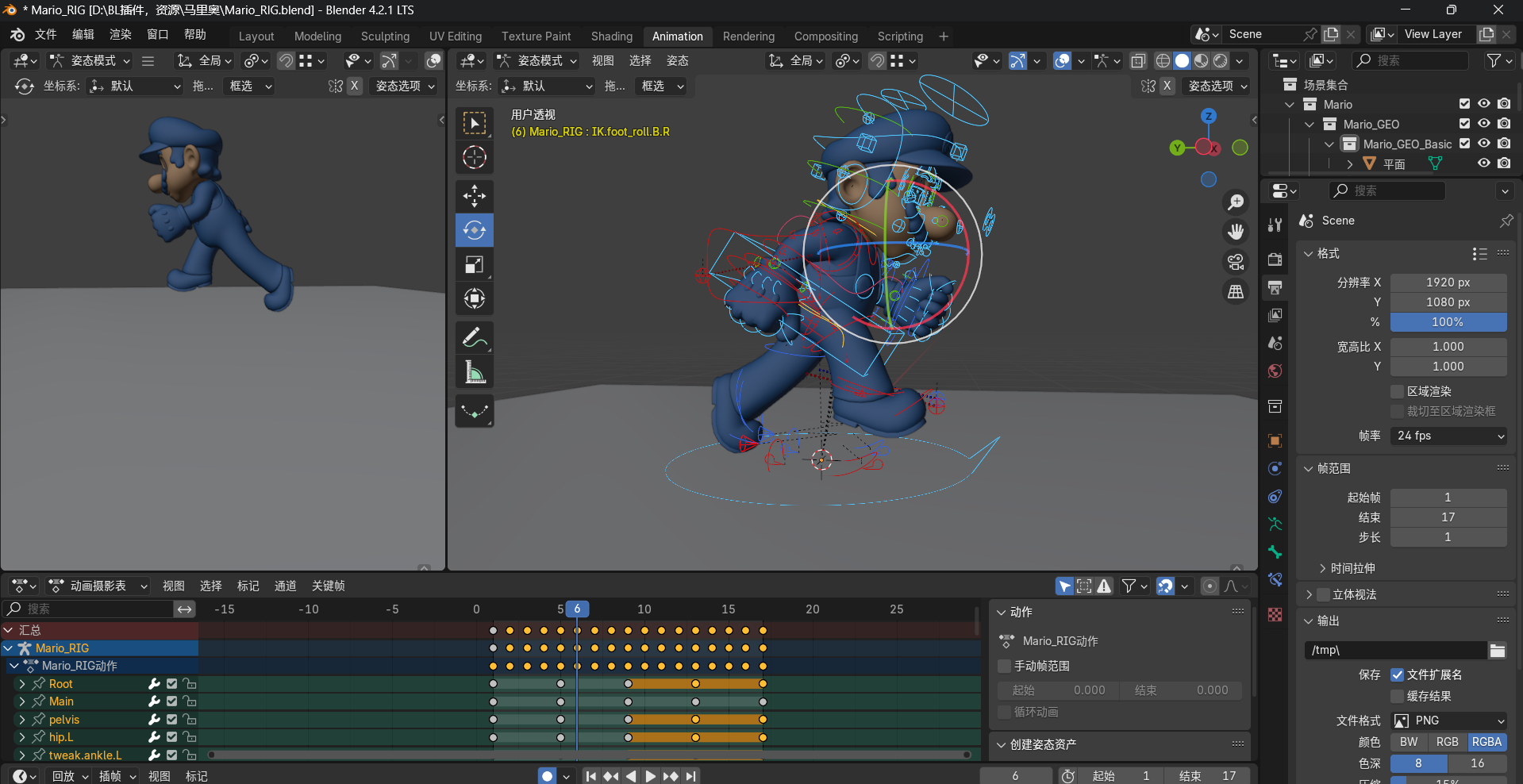The width and height of the screenshot is (1523, 784).
Task: Open the 渲染 menu
Action: coord(121,35)
